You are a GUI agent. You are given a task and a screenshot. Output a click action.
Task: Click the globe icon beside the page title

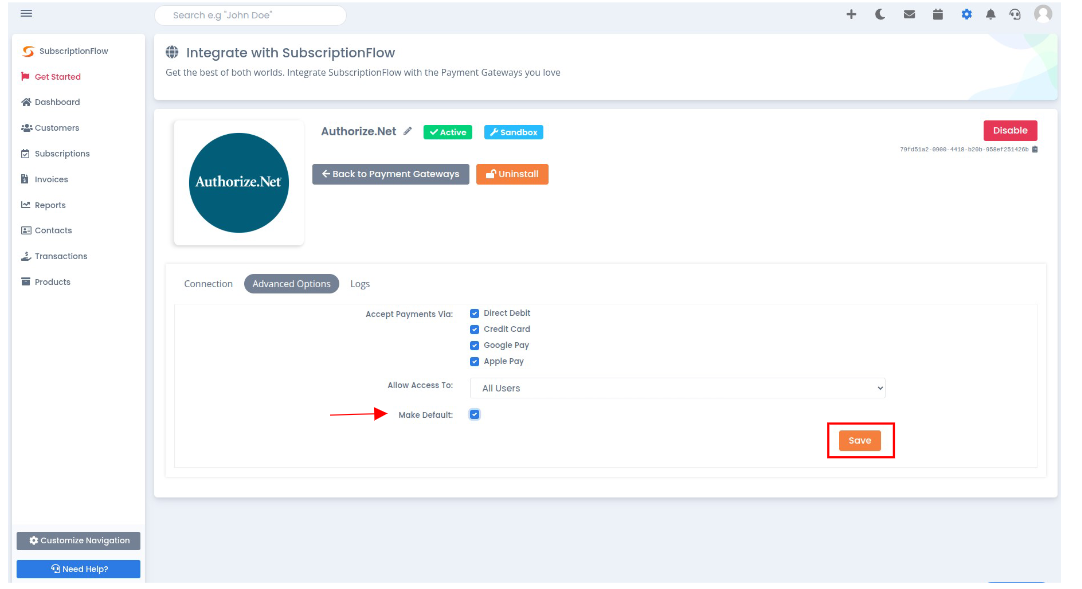click(173, 52)
